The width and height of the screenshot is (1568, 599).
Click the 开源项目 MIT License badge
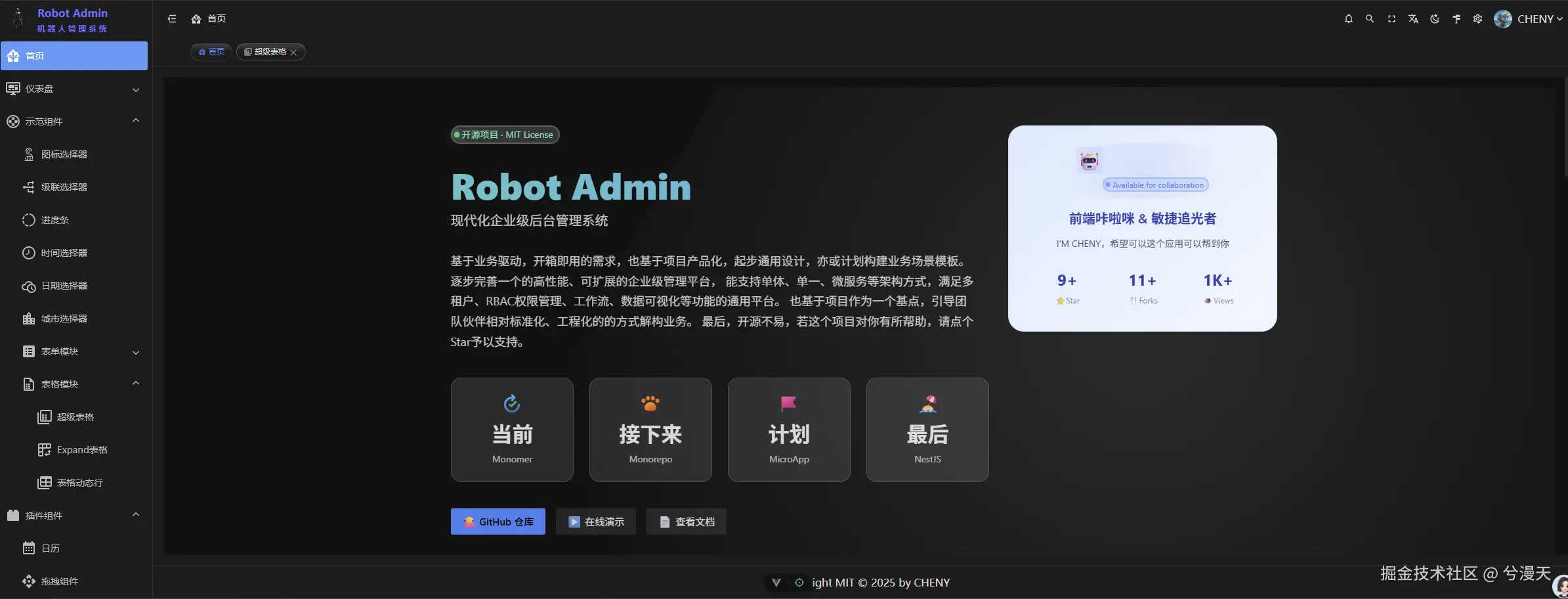[x=505, y=135]
